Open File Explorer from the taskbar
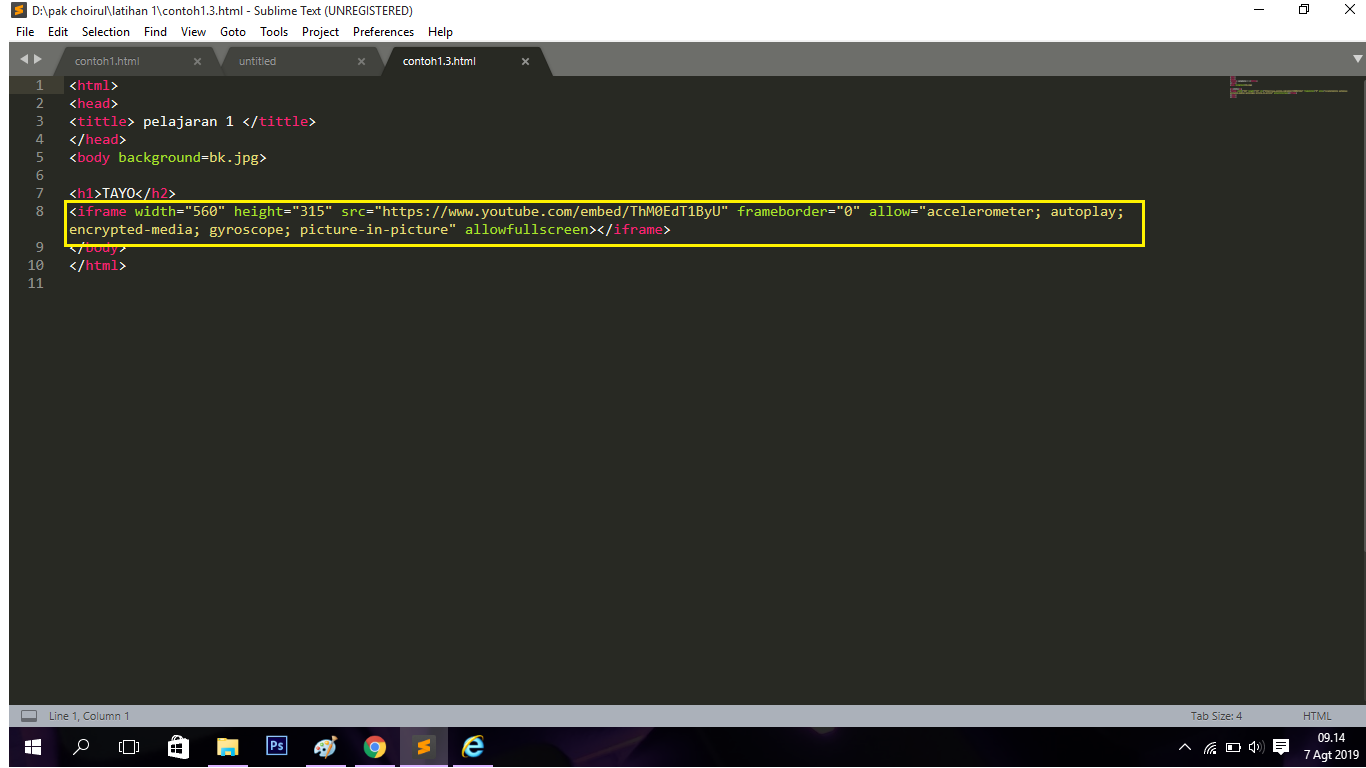Viewport: 1366px width, 768px height. pyautogui.click(x=228, y=747)
